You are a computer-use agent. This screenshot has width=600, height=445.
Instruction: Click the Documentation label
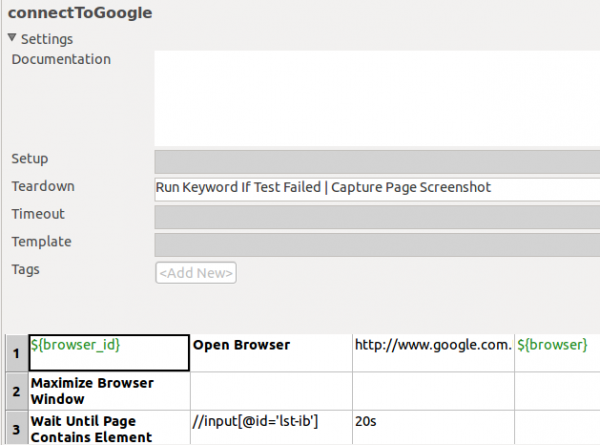coord(61,59)
